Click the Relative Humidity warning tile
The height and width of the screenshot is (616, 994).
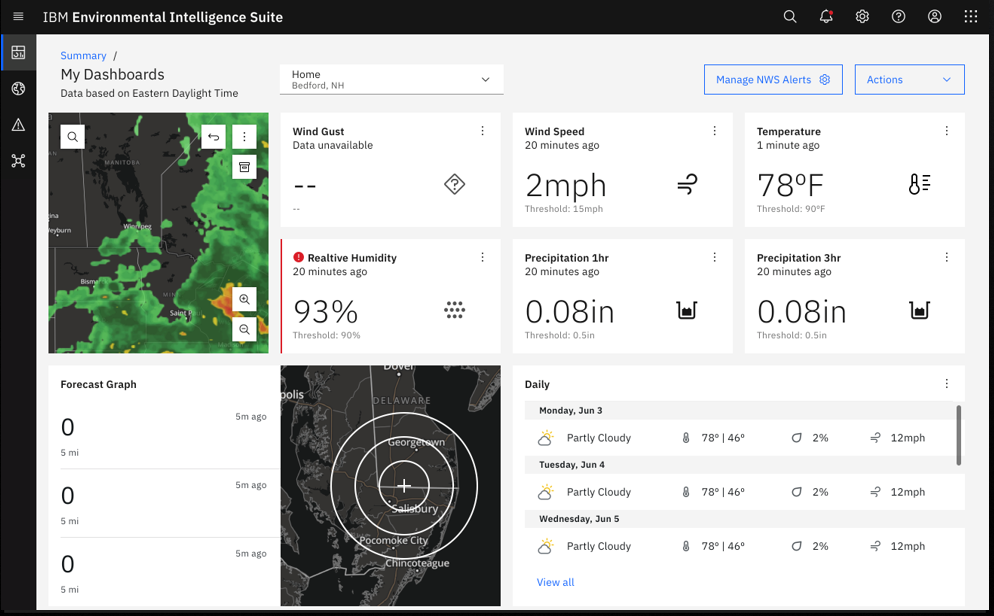(390, 295)
